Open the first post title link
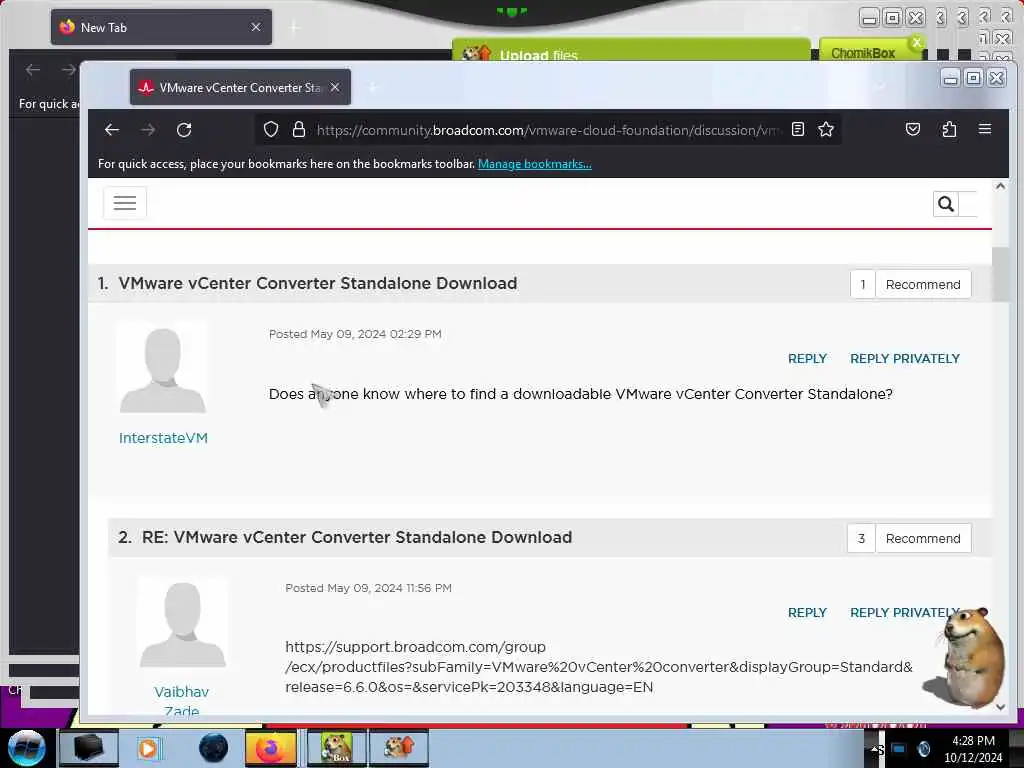 317,283
